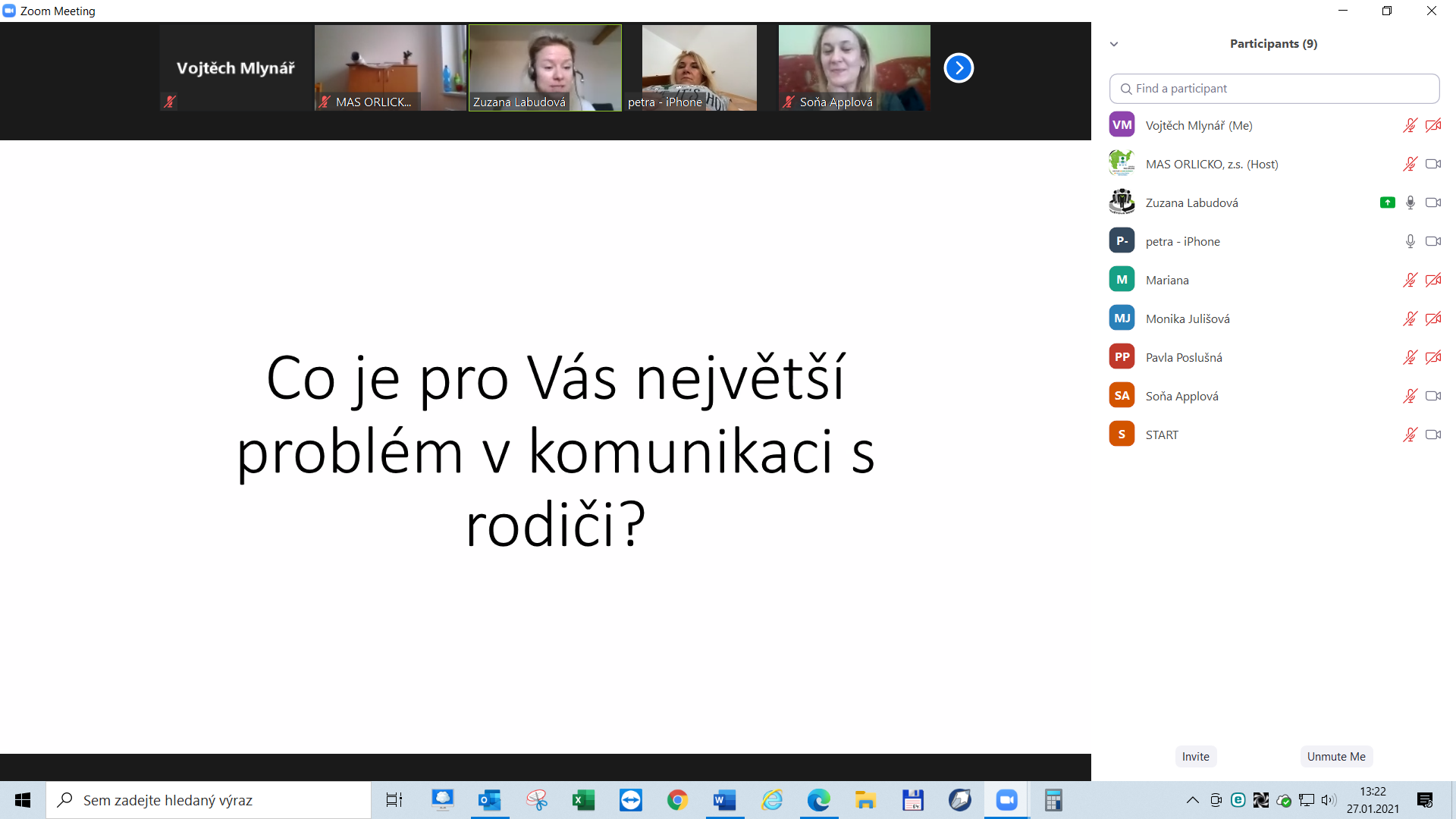1456x819 pixels.
Task: Toggle START participant's video off state
Action: tap(1433, 434)
